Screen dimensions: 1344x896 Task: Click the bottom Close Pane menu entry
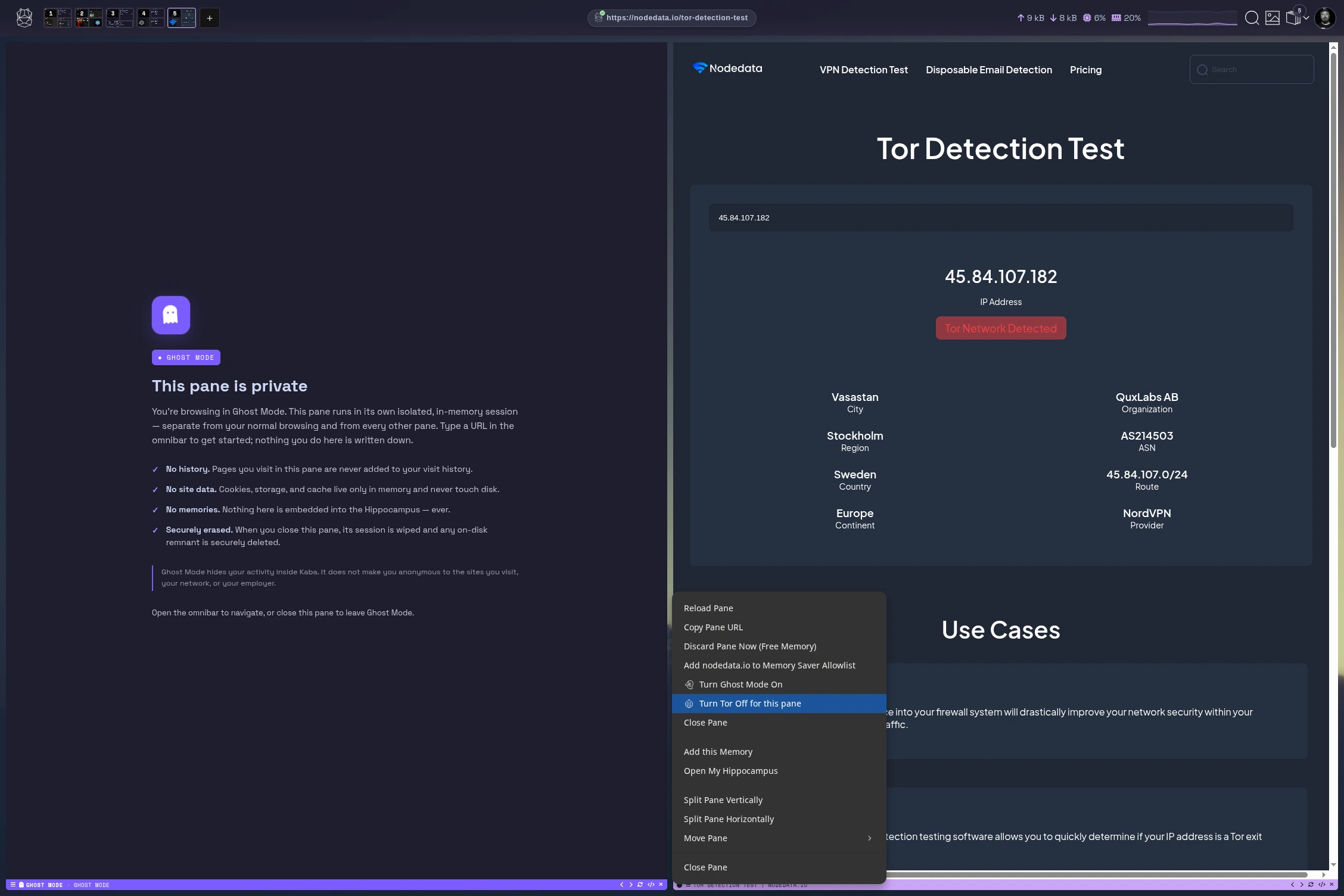[779, 867]
